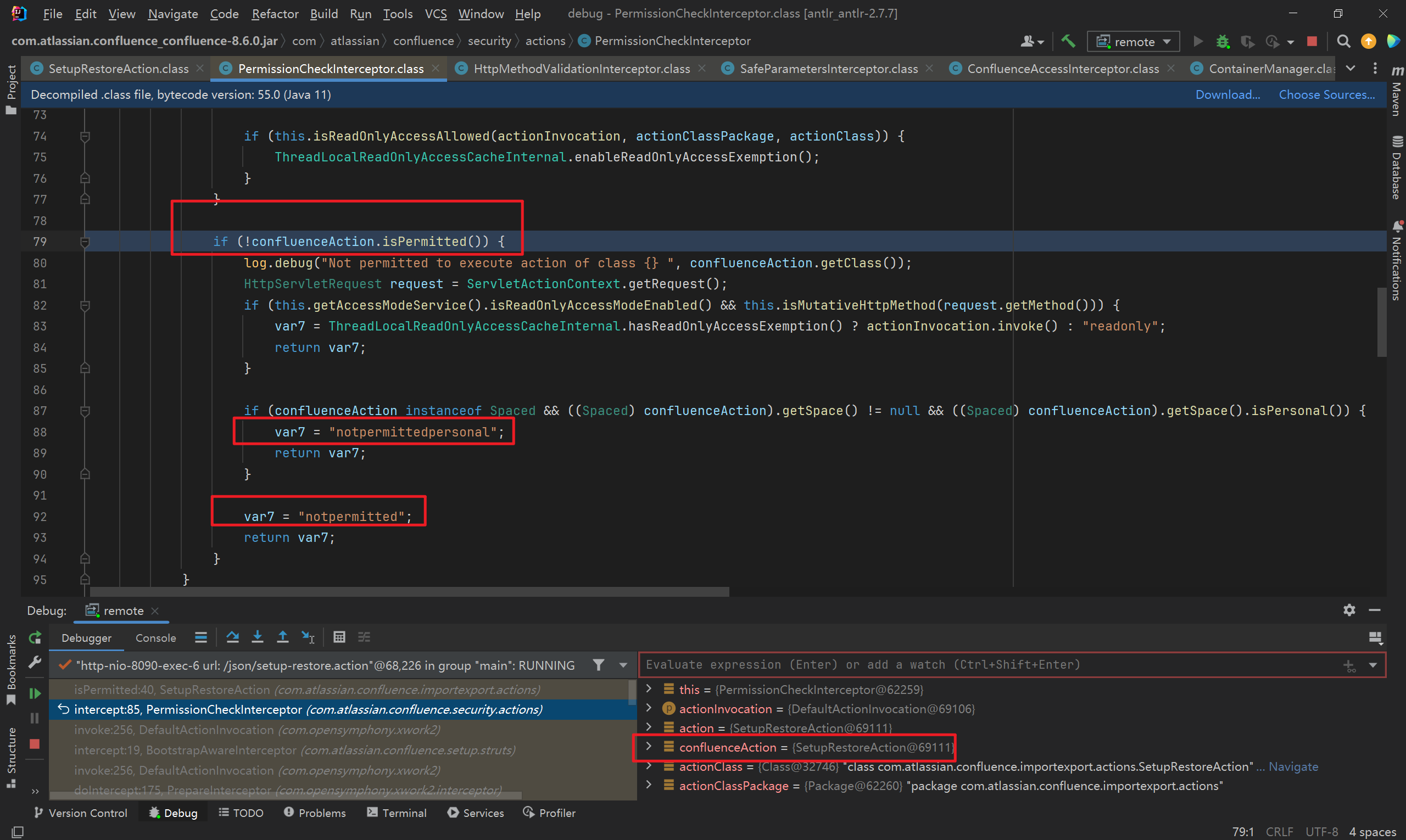The image size is (1406, 840).
Task: Click the Choose Sources link
Action: (x=1327, y=94)
